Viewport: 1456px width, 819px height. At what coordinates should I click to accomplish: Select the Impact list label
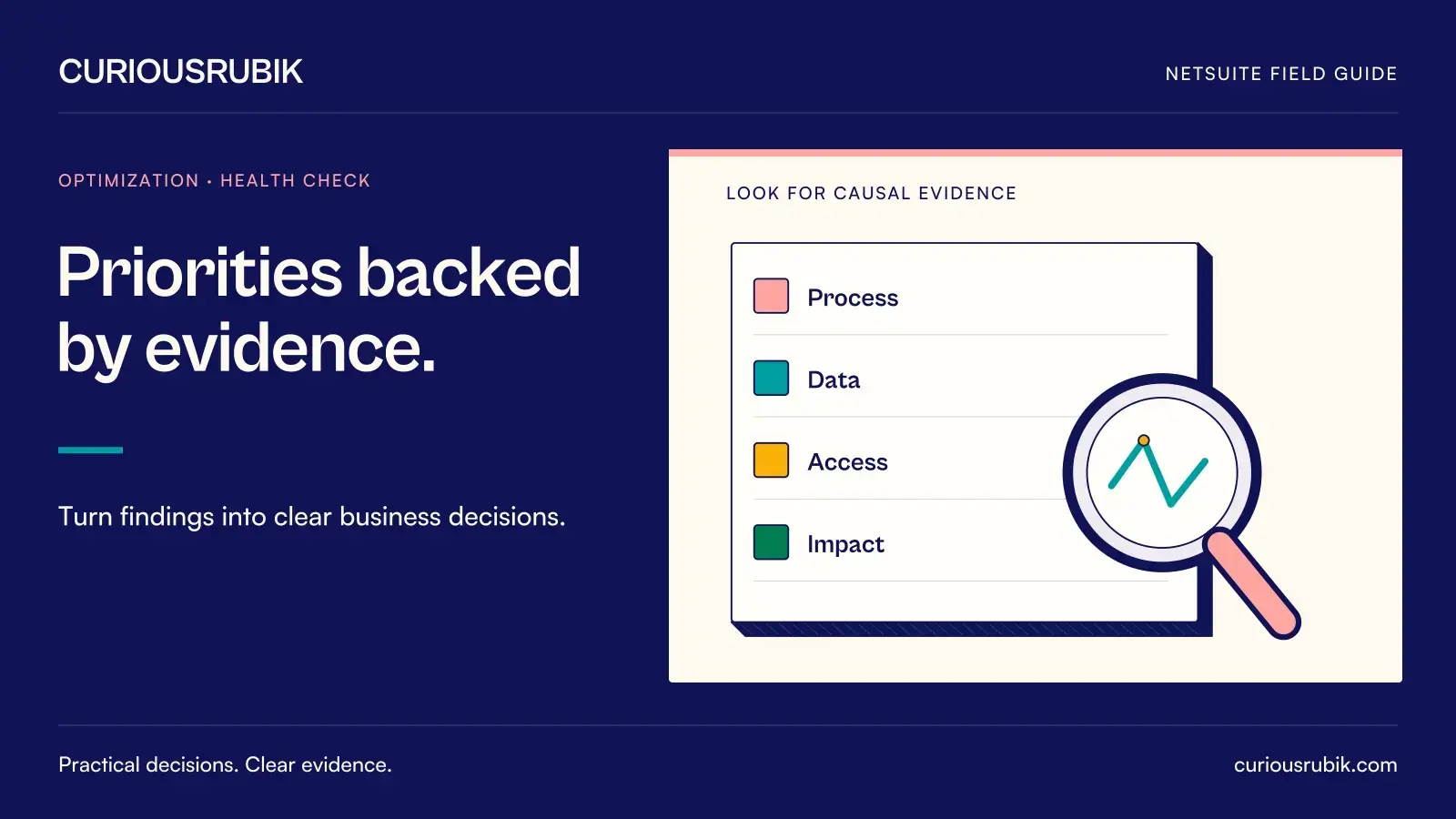[x=845, y=544]
